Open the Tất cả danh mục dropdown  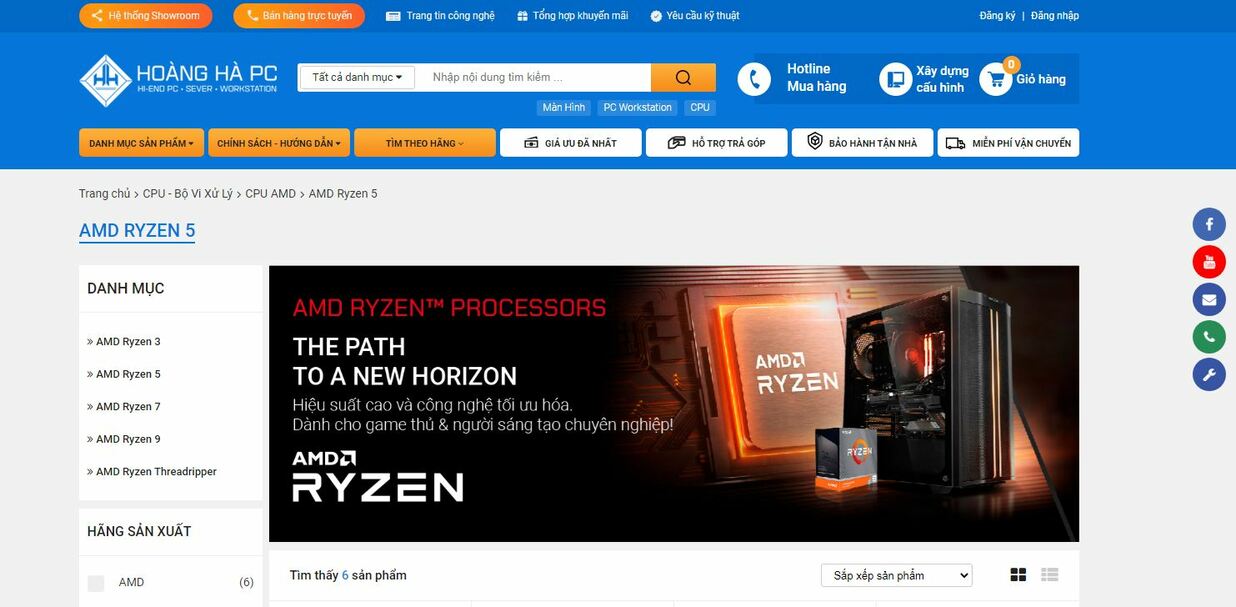[357, 77]
